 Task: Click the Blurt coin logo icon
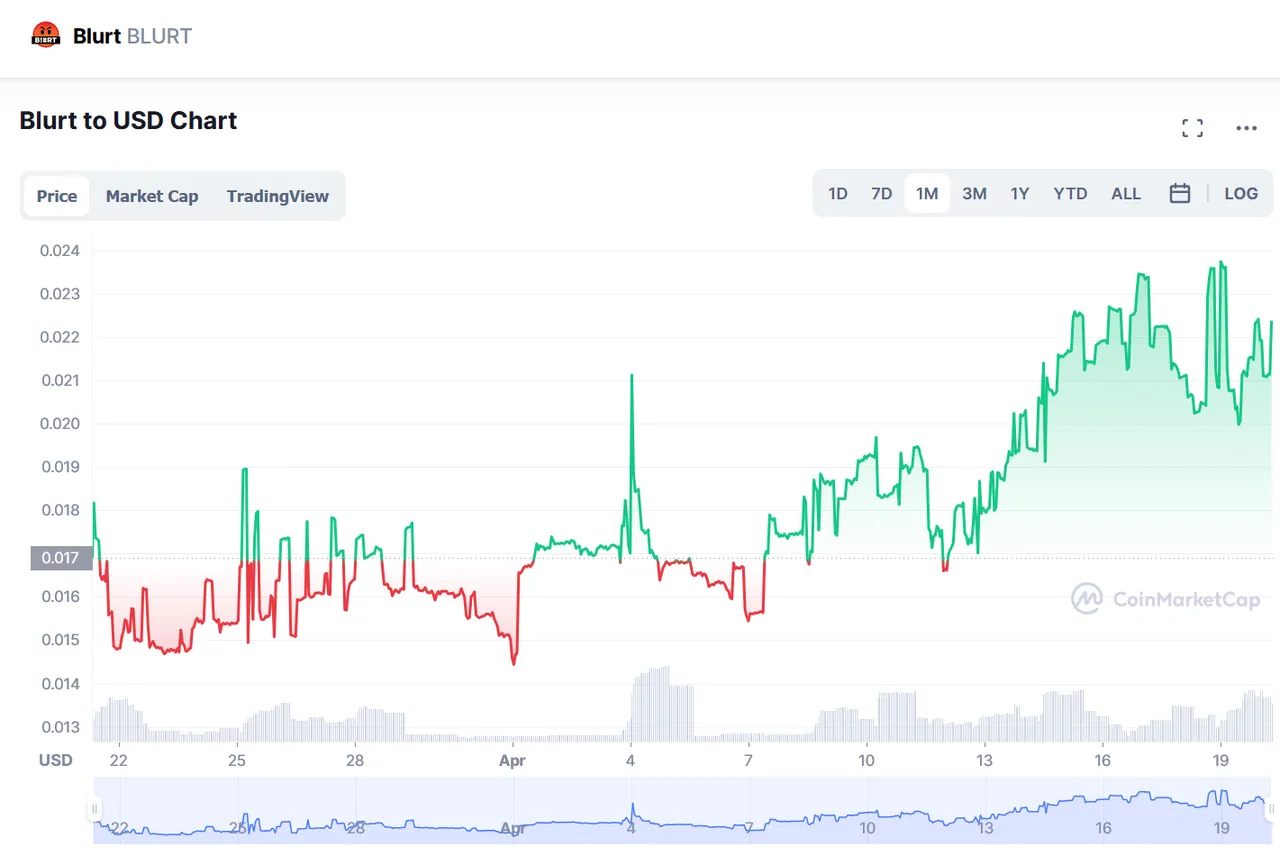[45, 36]
